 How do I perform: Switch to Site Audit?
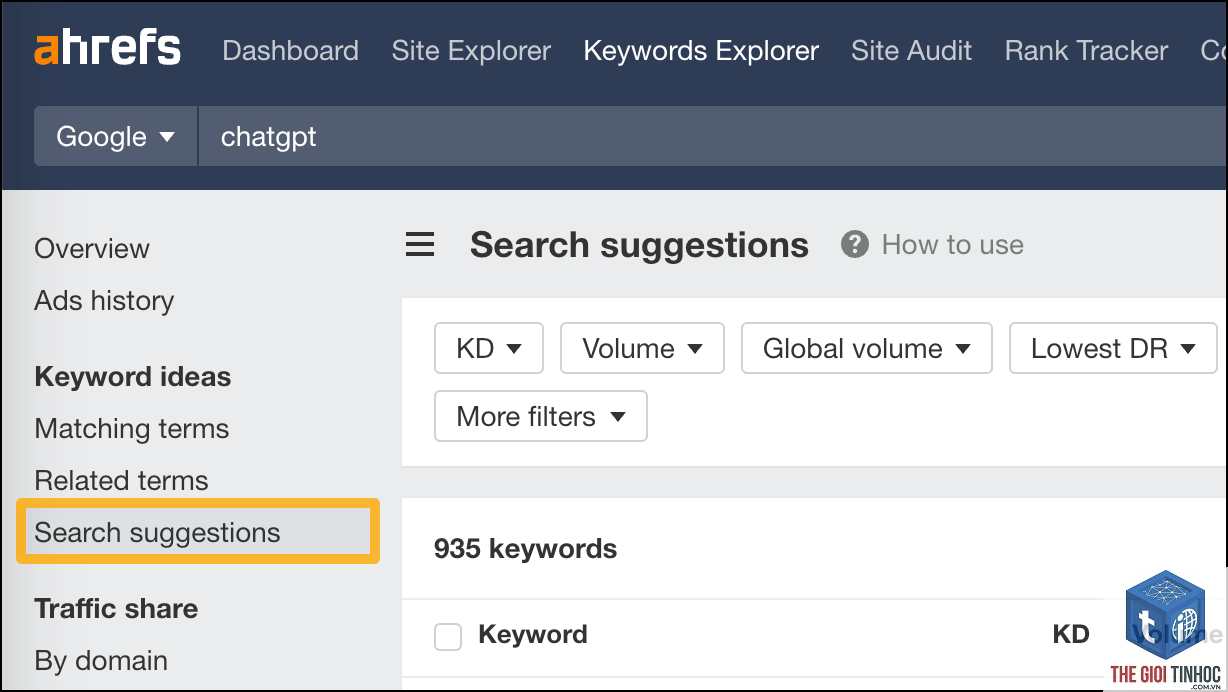point(911,51)
